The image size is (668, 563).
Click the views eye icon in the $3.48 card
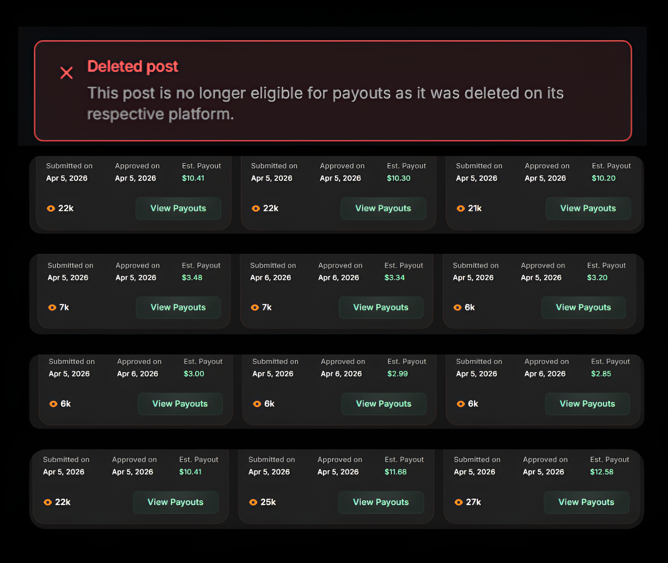[52, 307]
